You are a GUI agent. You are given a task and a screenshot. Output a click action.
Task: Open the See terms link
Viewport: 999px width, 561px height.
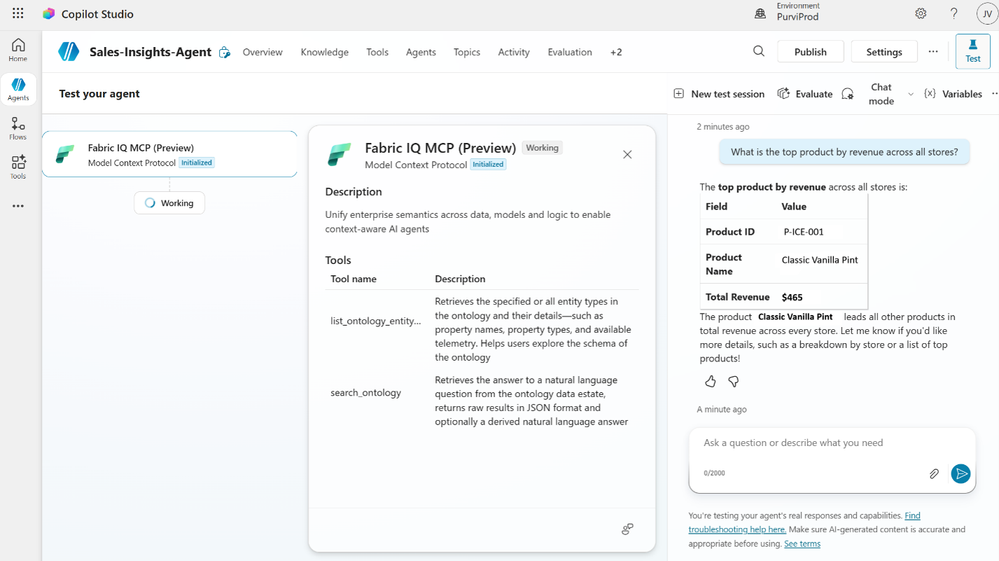[x=802, y=544]
